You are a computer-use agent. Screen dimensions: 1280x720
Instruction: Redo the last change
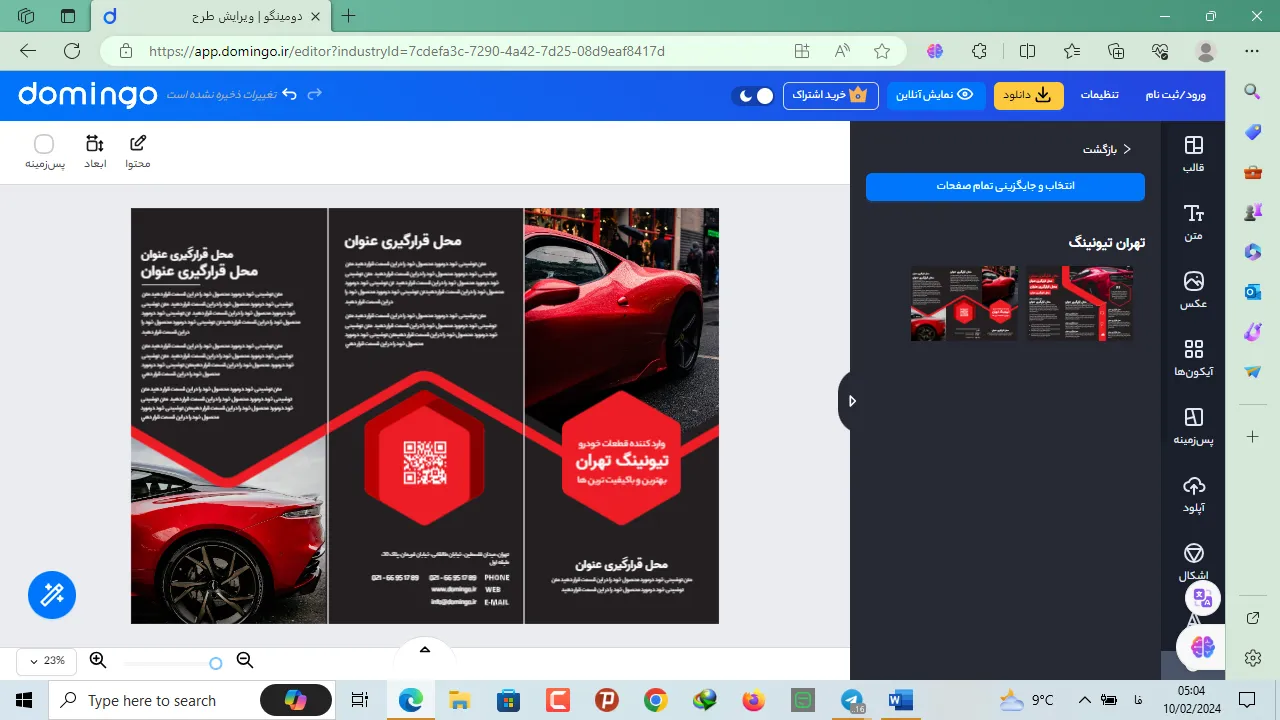tap(314, 95)
